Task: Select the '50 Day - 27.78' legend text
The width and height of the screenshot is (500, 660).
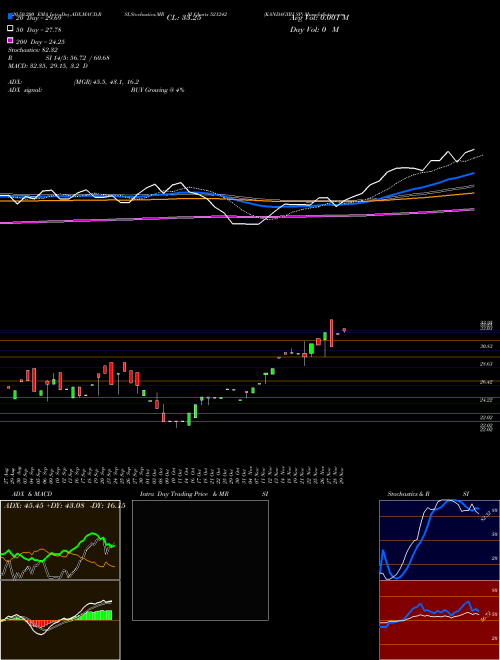Action: click(x=39, y=30)
